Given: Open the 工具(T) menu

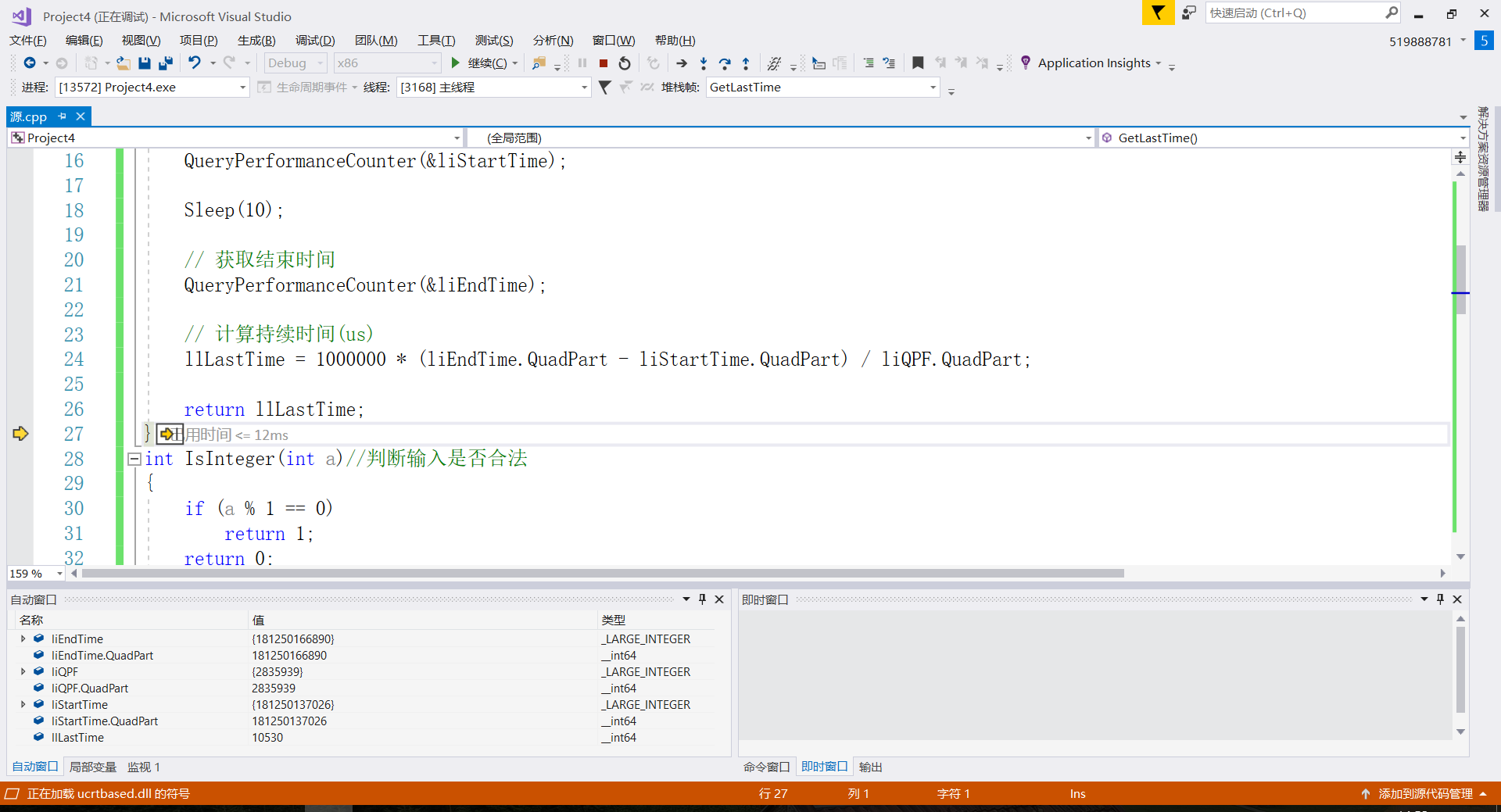Looking at the screenshot, I should (x=436, y=41).
